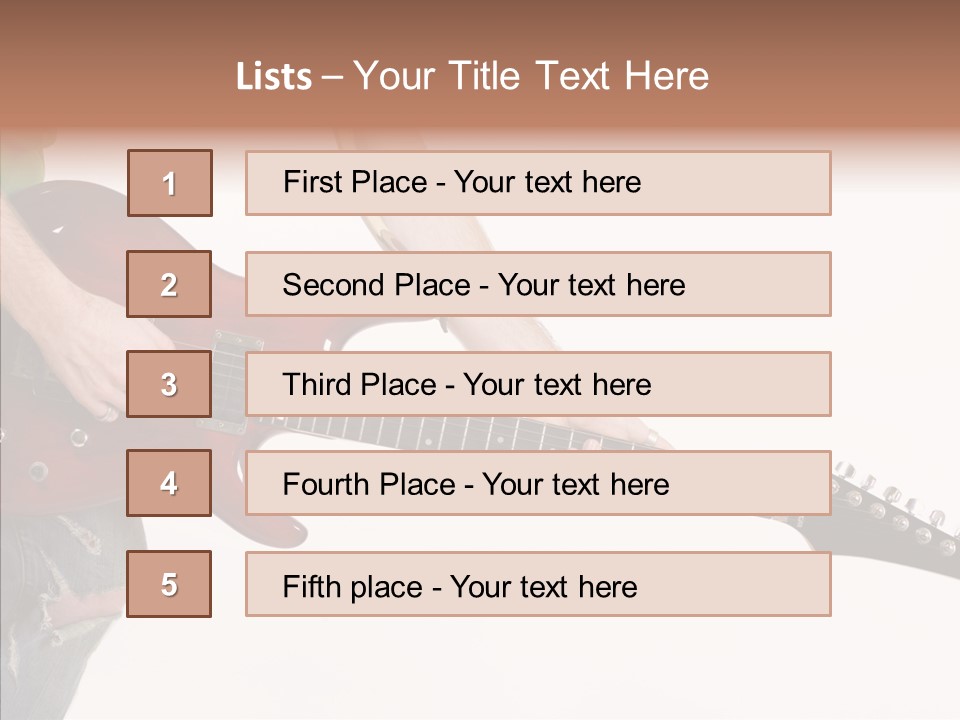Select the "Fourth Place" text box

(x=538, y=484)
